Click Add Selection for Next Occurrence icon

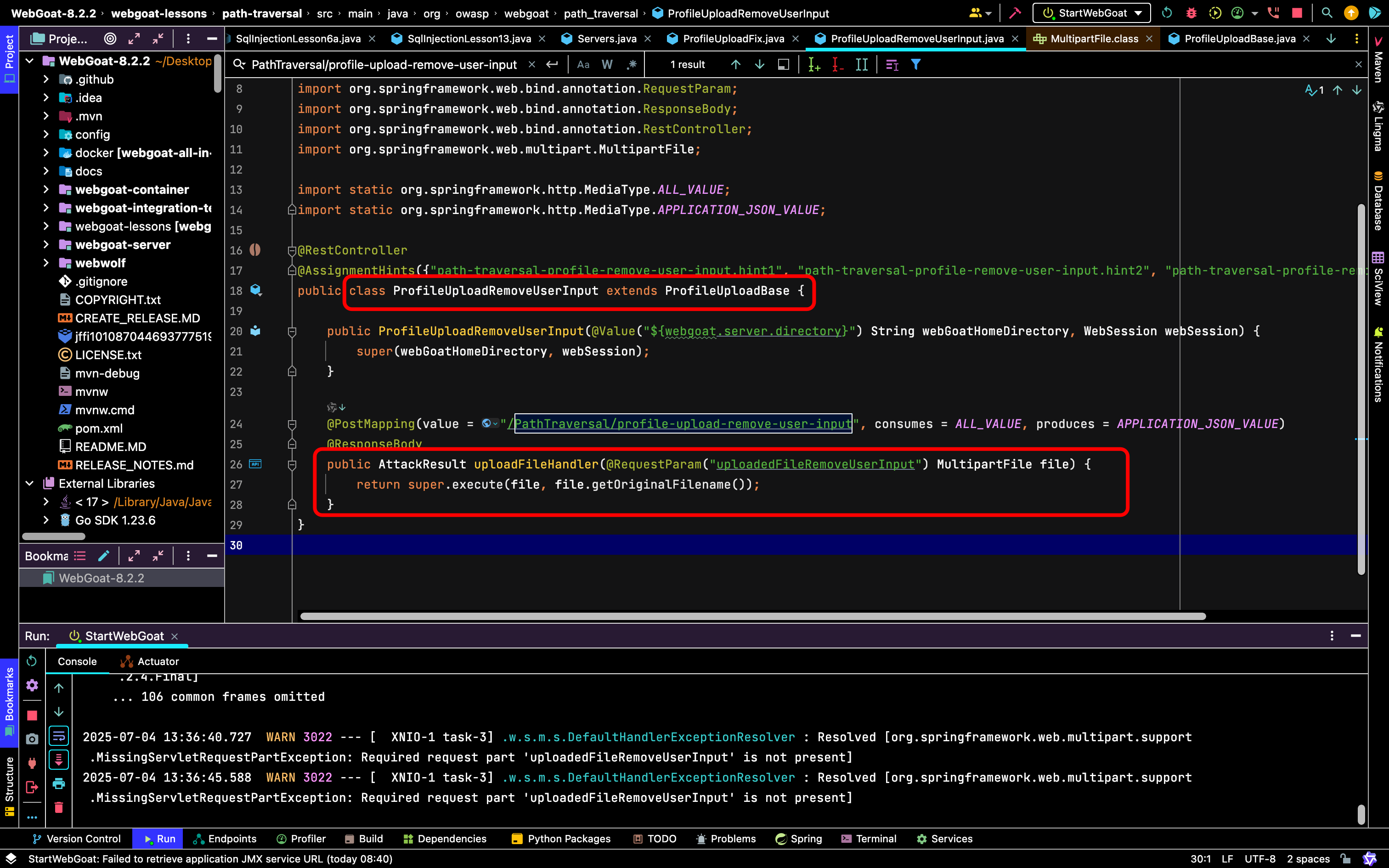[x=814, y=64]
